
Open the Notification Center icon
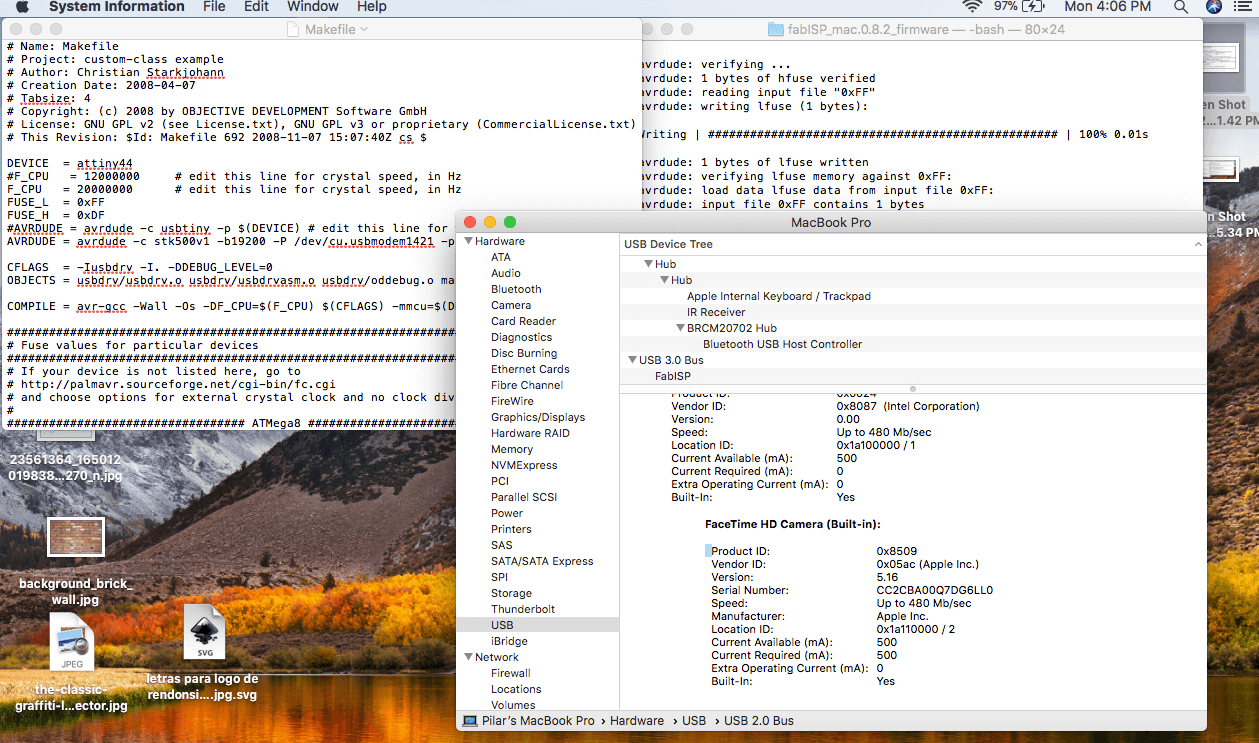pyautogui.click(x=1243, y=7)
